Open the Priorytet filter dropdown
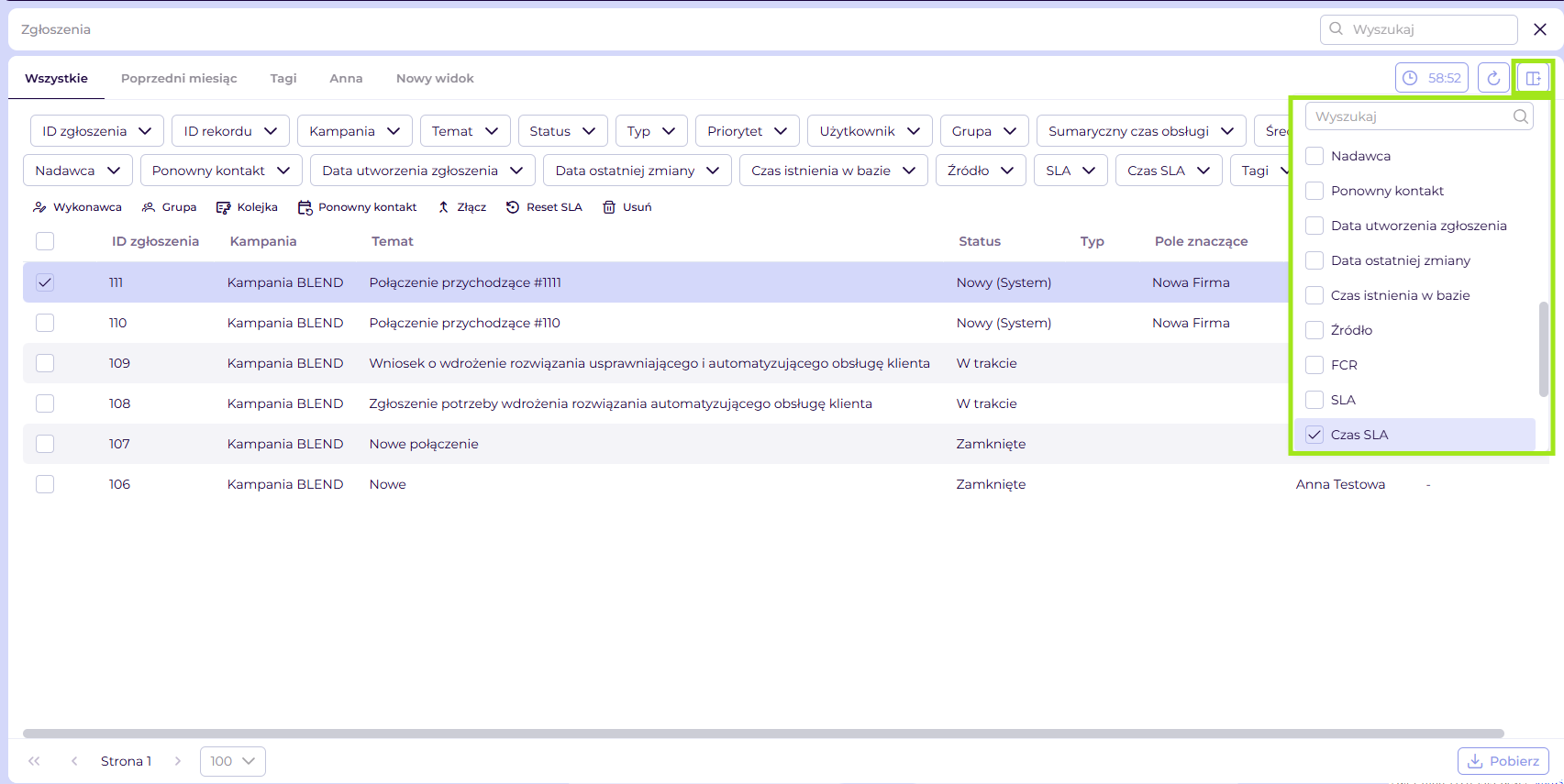This screenshot has height=784, width=1564. (x=747, y=131)
